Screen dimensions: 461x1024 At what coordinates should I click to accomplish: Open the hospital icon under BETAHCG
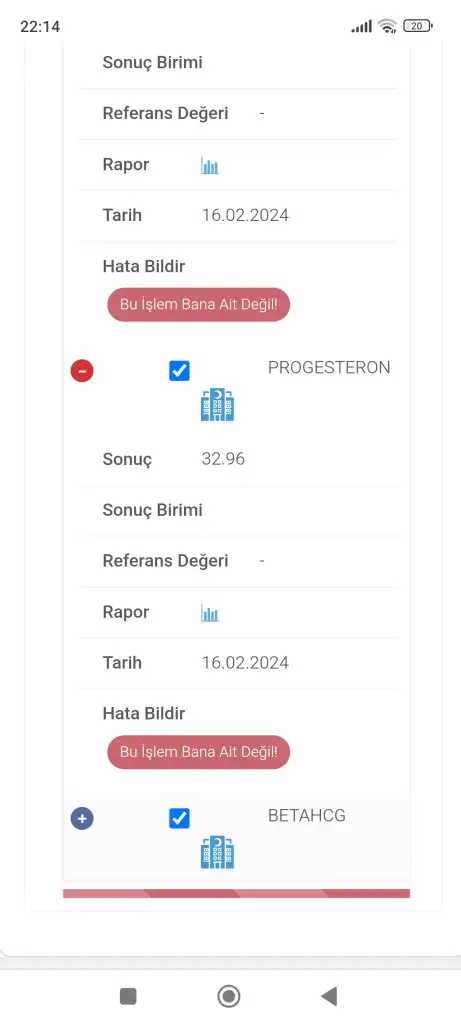217,852
